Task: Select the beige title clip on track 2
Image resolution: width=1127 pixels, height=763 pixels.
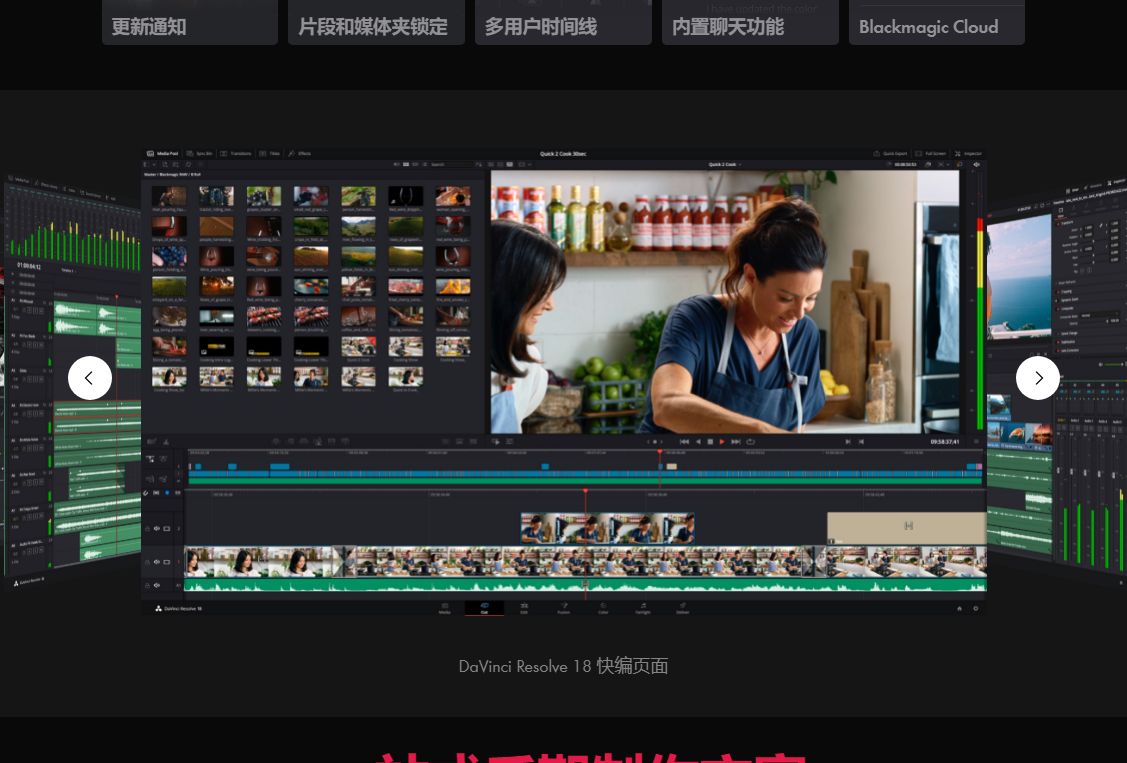Action: [x=906, y=528]
